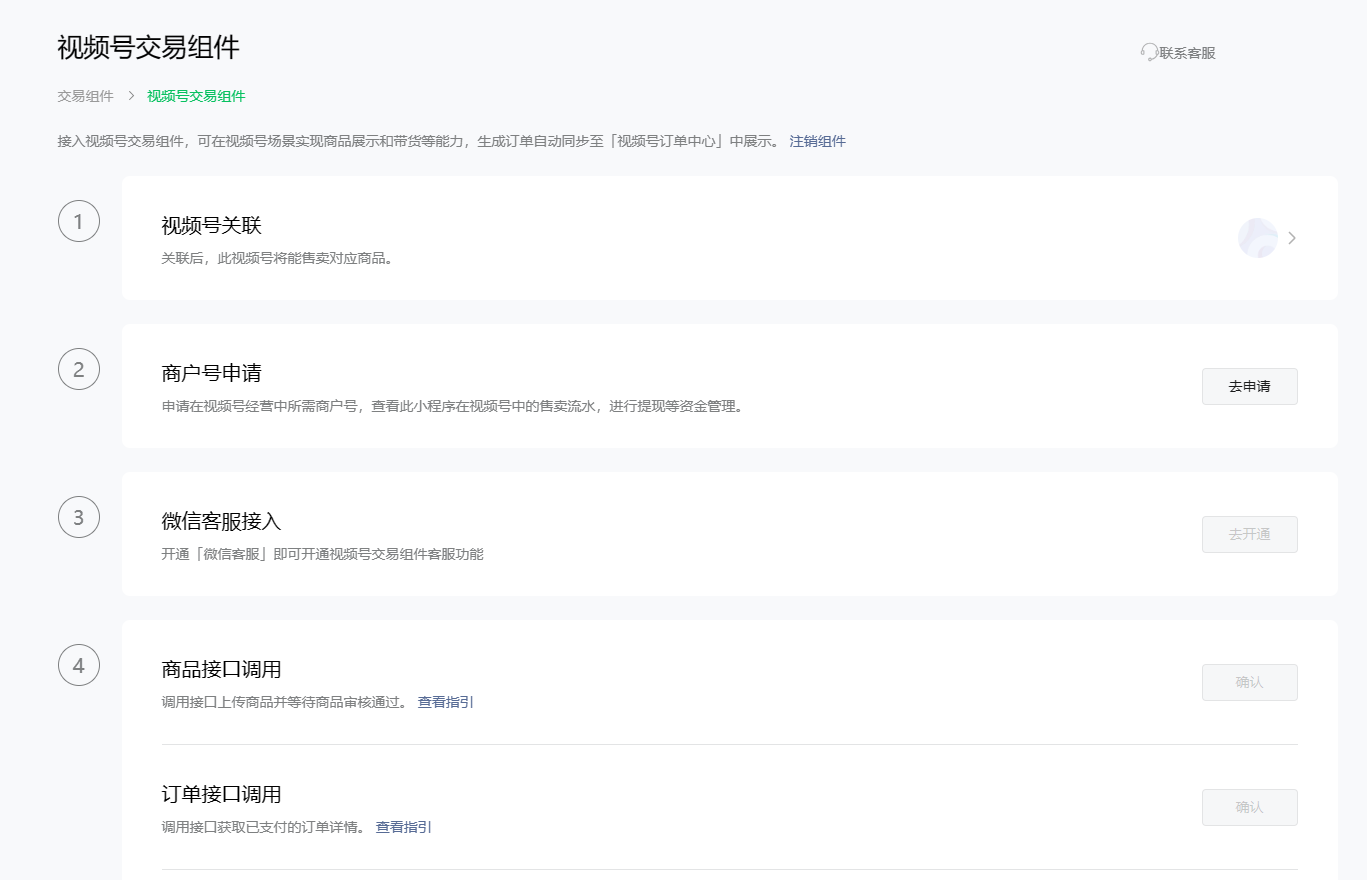Select the 商户号申请 heading
Viewport: 1367px width, 880px height.
(x=211, y=373)
